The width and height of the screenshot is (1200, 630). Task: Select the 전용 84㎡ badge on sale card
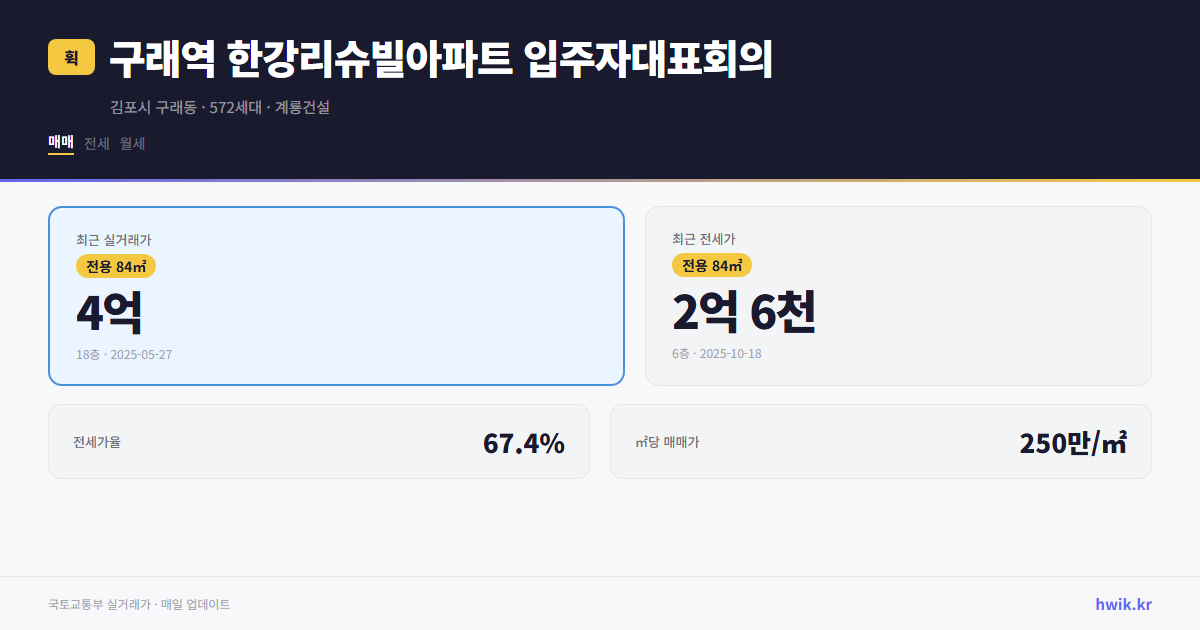pyautogui.click(x=113, y=266)
